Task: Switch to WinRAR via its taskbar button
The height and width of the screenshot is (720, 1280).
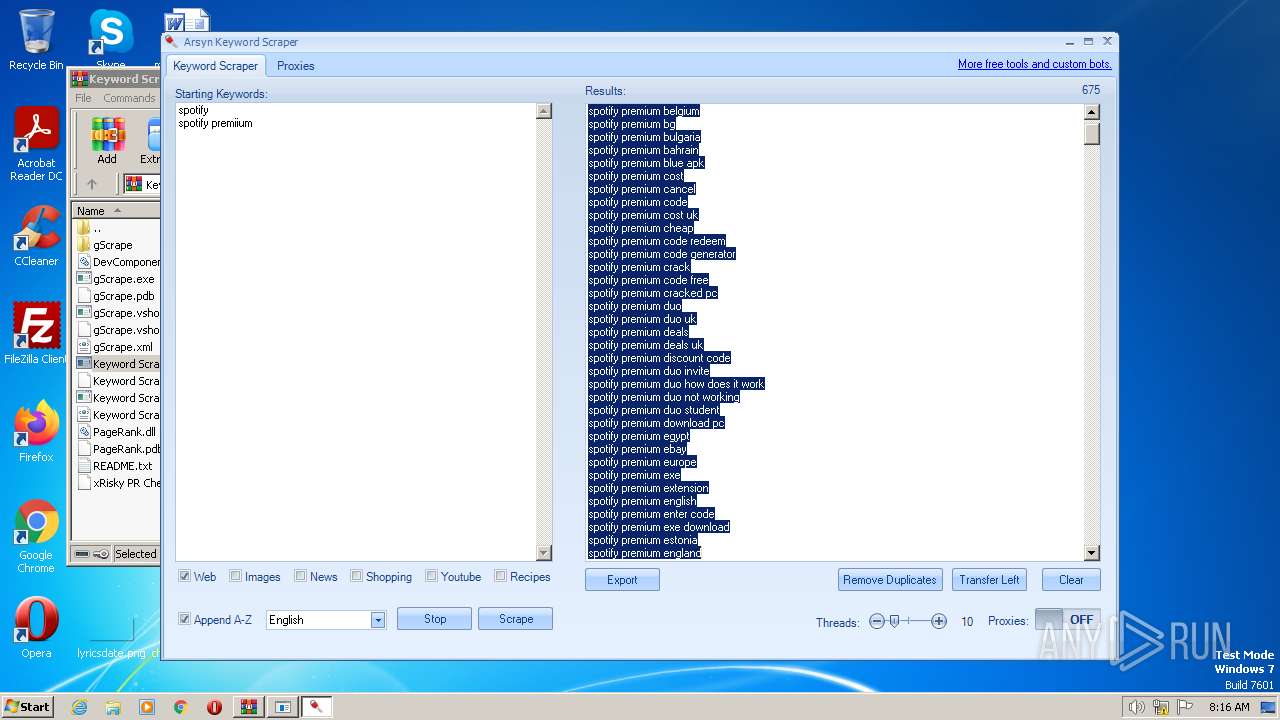Action: point(248,707)
